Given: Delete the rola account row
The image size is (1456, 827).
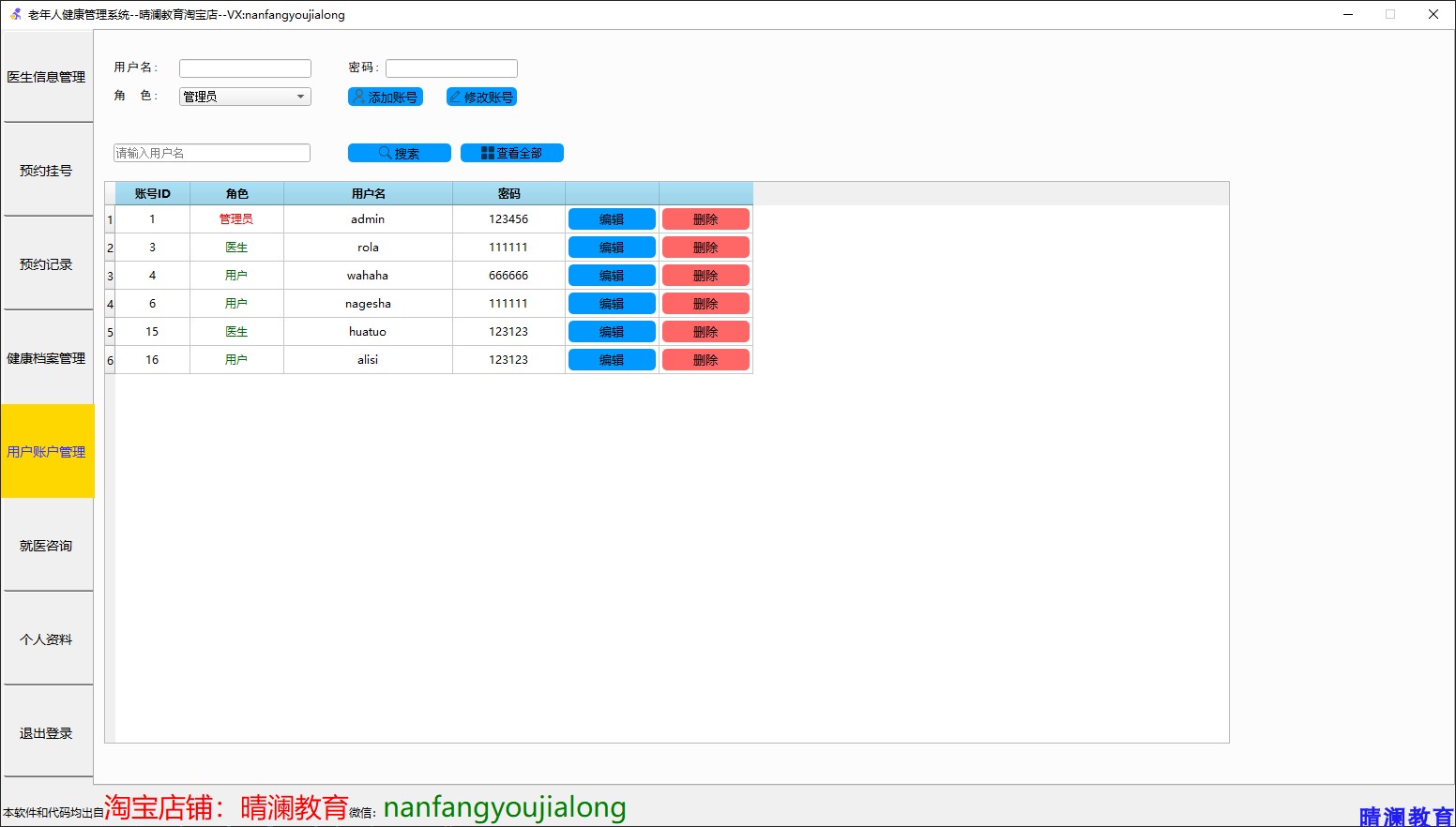Looking at the screenshot, I should 705,248.
